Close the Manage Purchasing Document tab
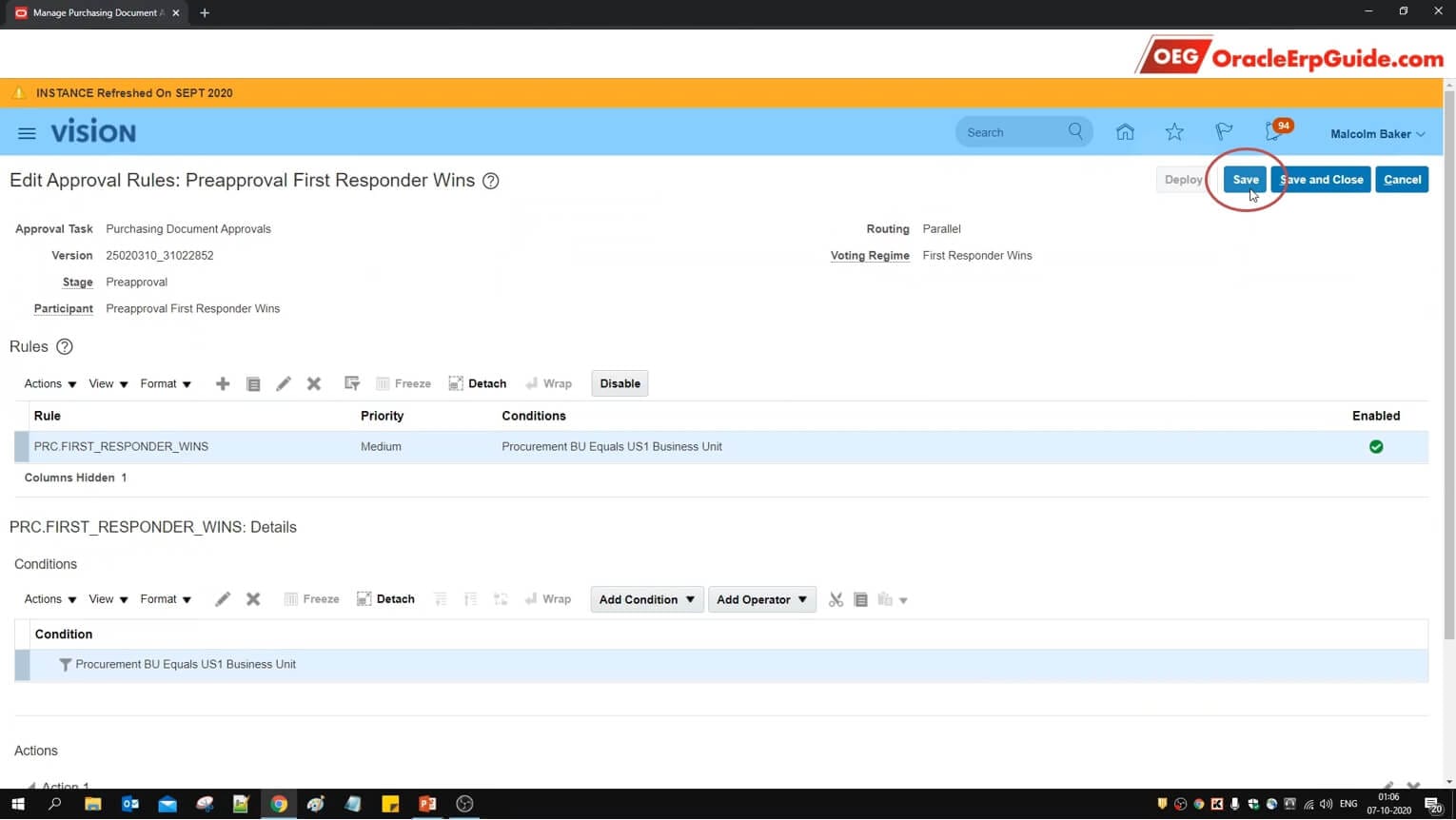This screenshot has height=820, width=1456. [x=175, y=12]
